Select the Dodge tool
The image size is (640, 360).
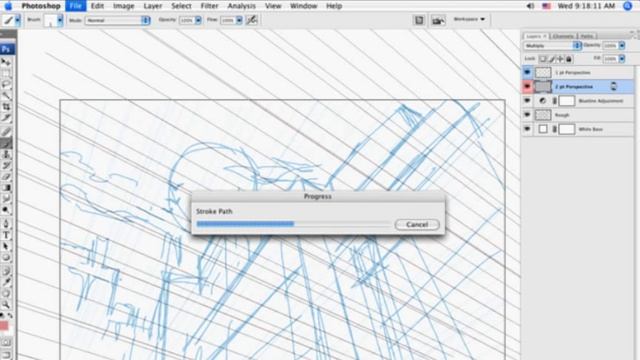[x=6, y=210]
